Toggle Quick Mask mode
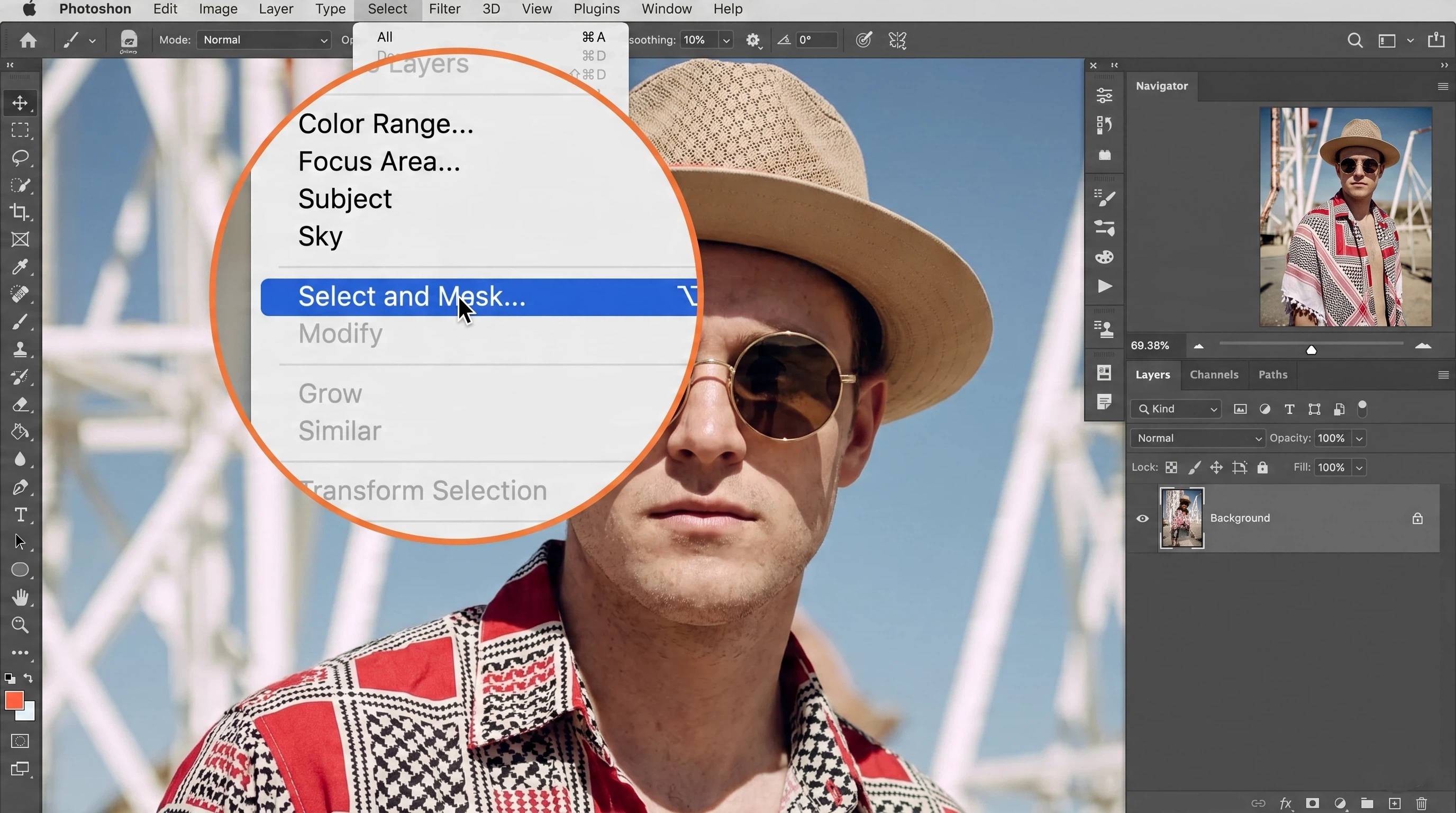The height and width of the screenshot is (813, 1456). (x=20, y=741)
